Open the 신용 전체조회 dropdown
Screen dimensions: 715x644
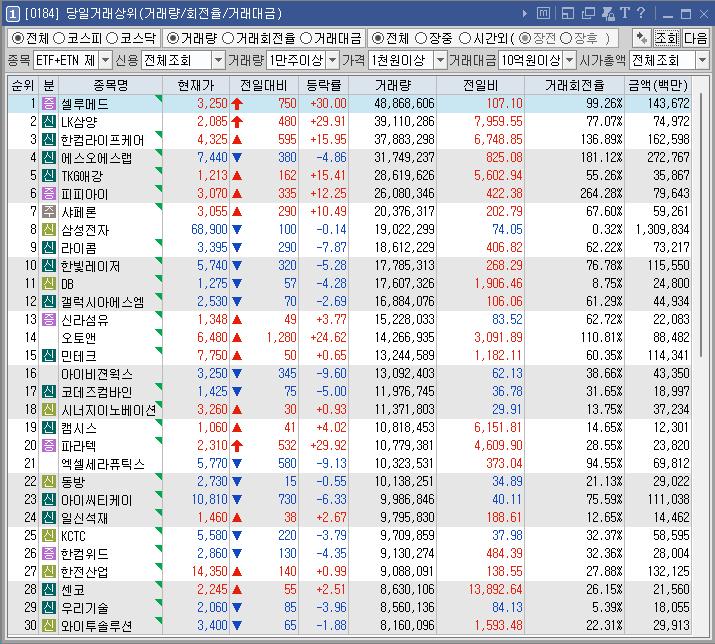(219, 60)
